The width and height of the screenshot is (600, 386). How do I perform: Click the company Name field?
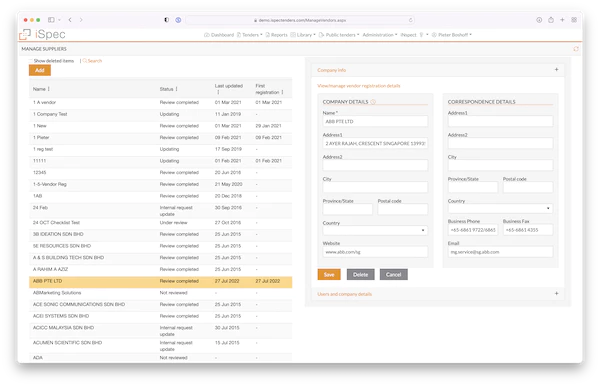click(375, 121)
